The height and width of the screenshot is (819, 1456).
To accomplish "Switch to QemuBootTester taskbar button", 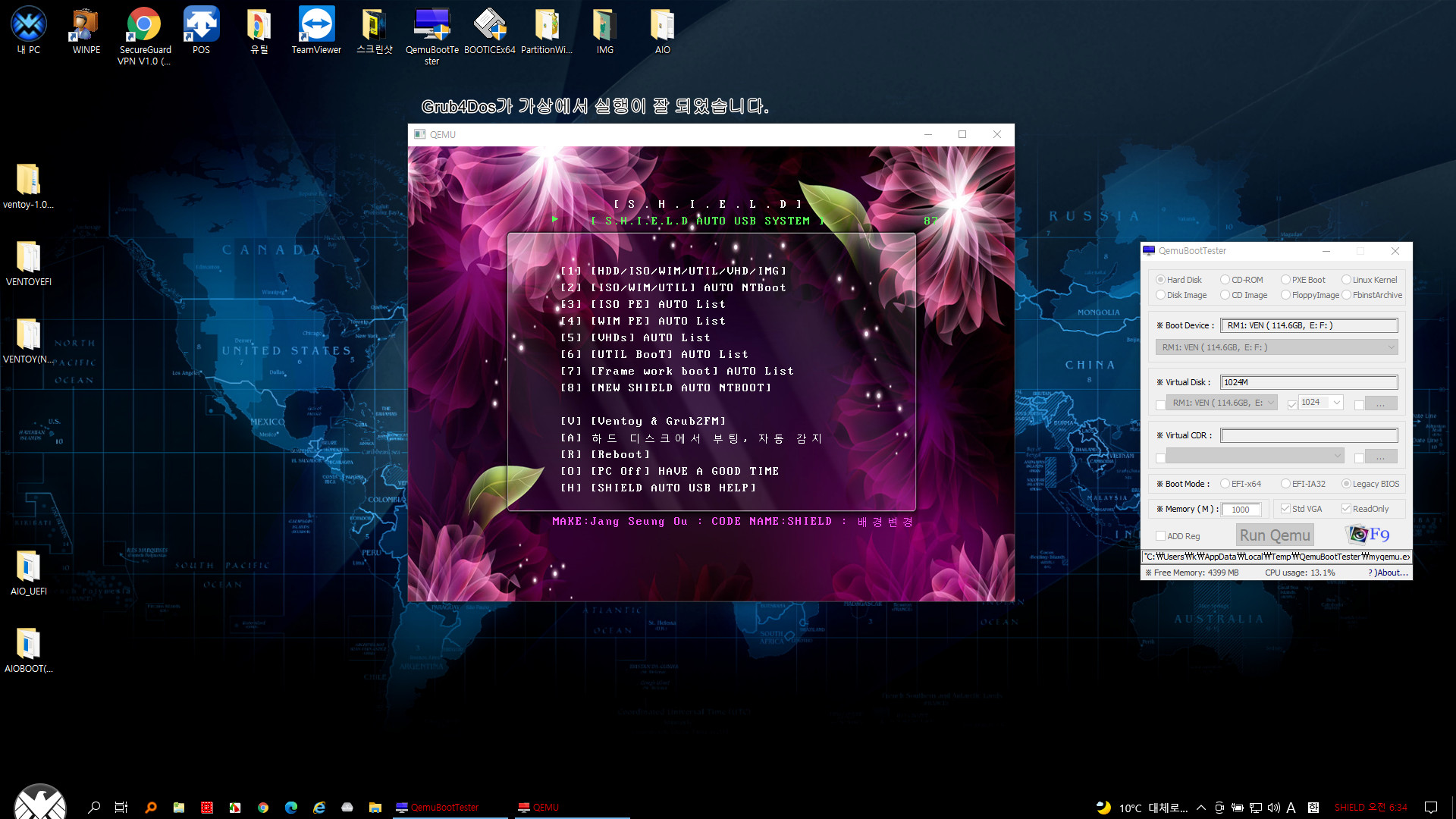I will click(x=450, y=808).
